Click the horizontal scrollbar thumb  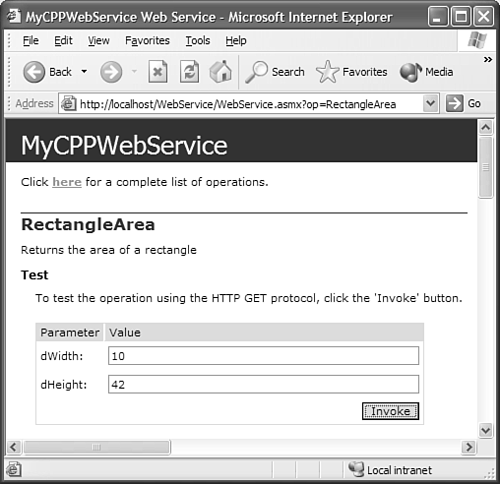coord(97,447)
